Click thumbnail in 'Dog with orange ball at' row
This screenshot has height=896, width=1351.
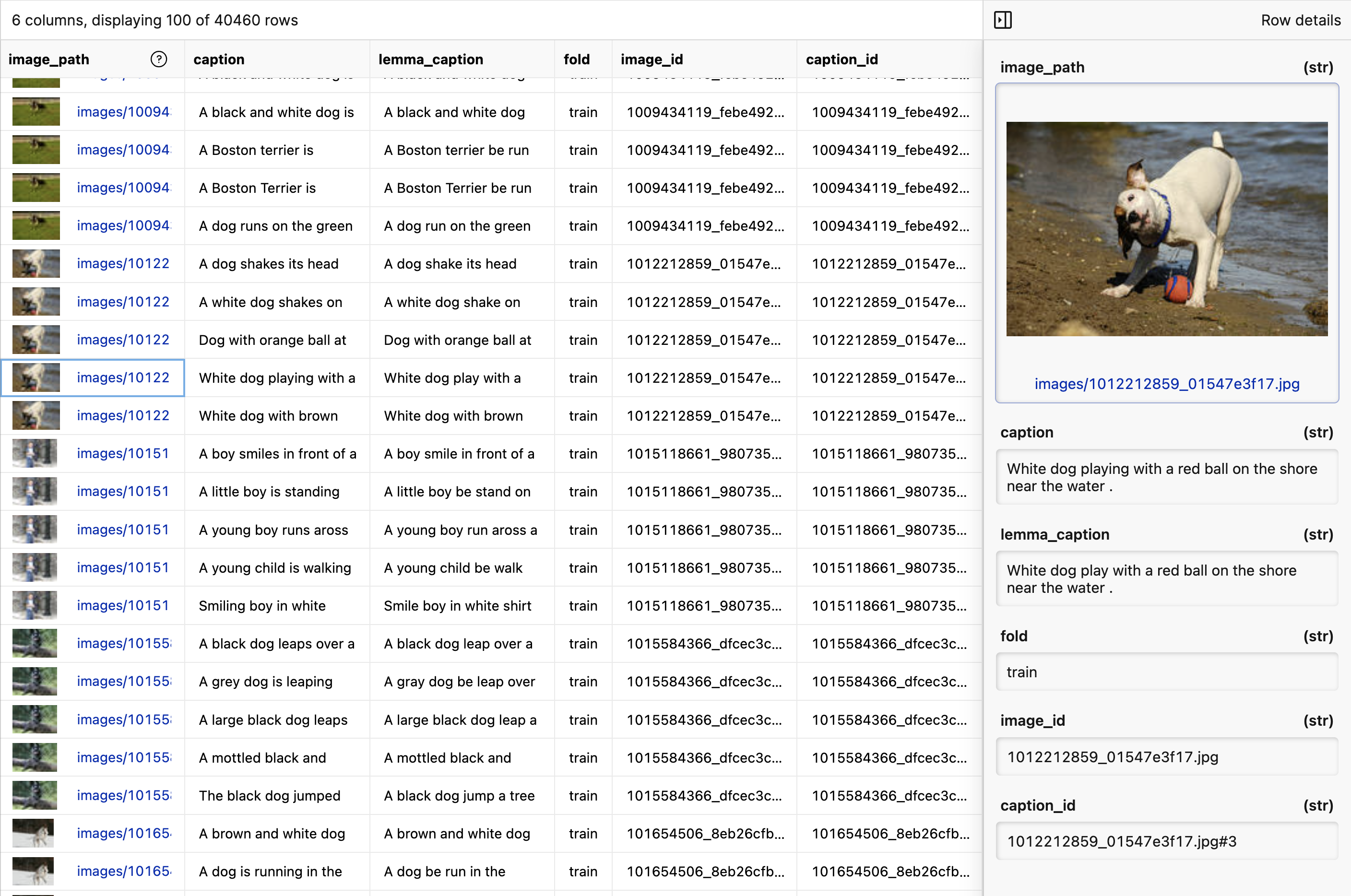pyautogui.click(x=36, y=340)
